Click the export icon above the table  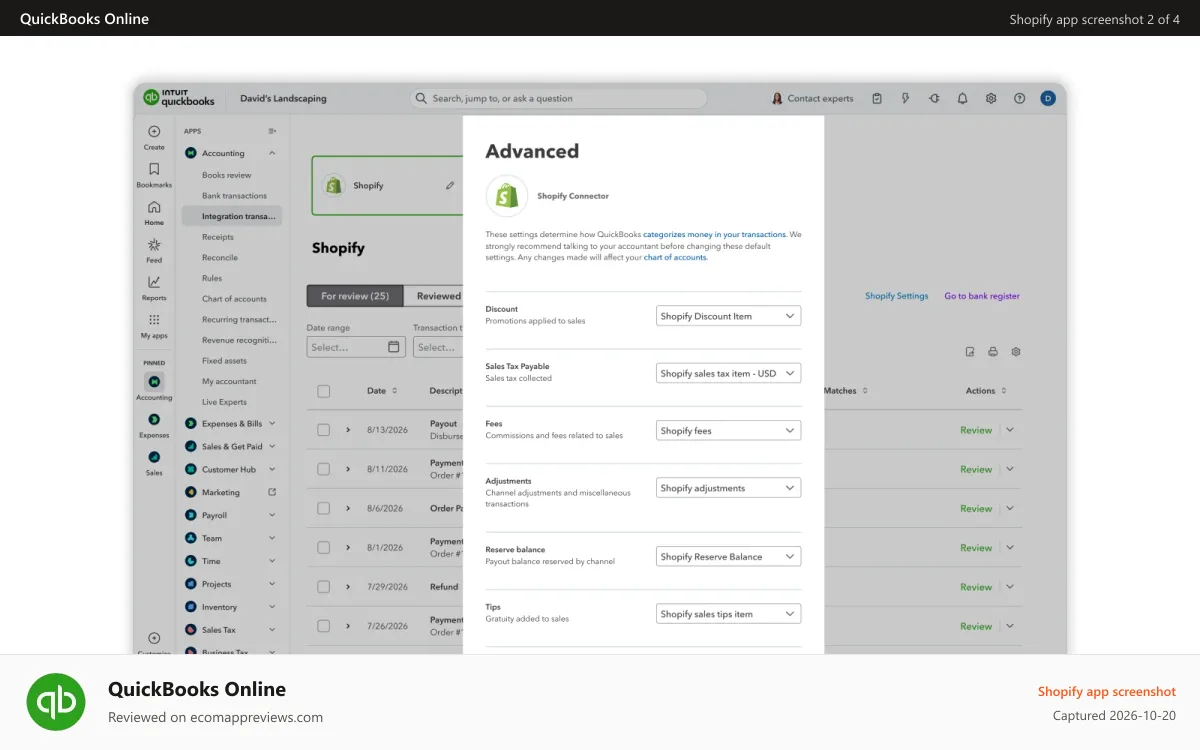pyautogui.click(x=970, y=352)
